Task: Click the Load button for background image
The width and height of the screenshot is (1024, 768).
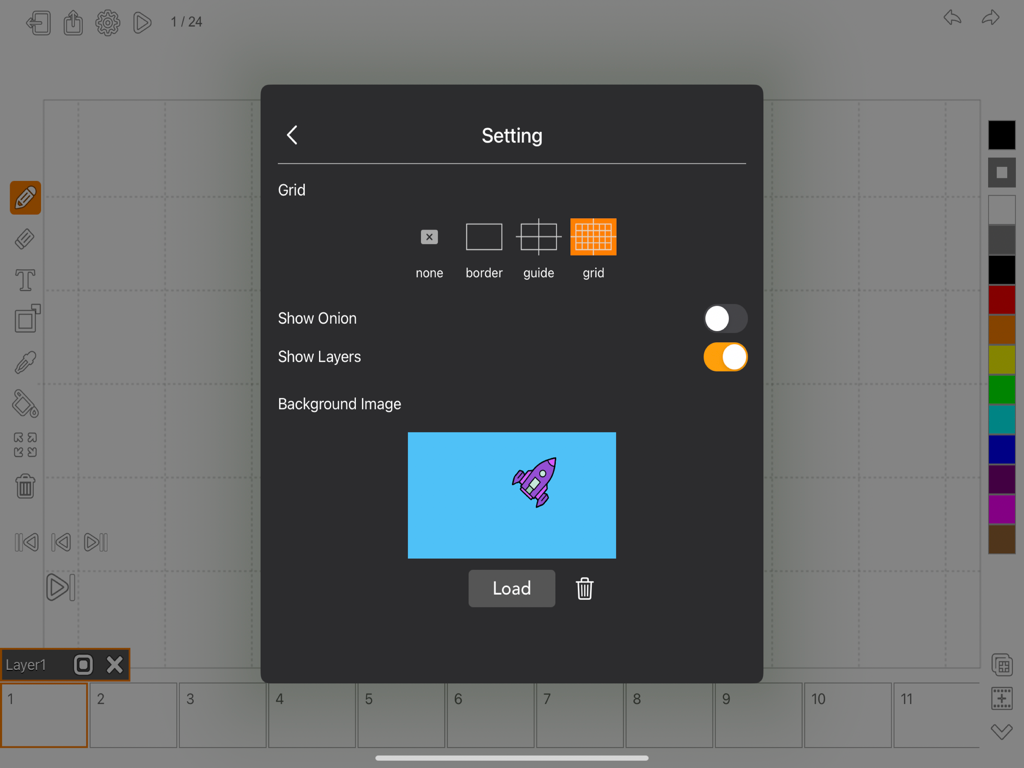Action: tap(511, 588)
